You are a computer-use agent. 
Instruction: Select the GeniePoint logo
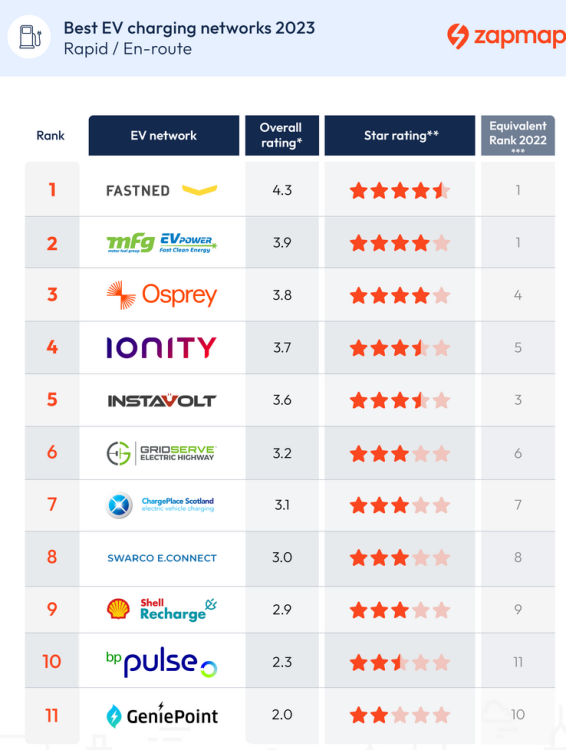pyautogui.click(x=162, y=715)
